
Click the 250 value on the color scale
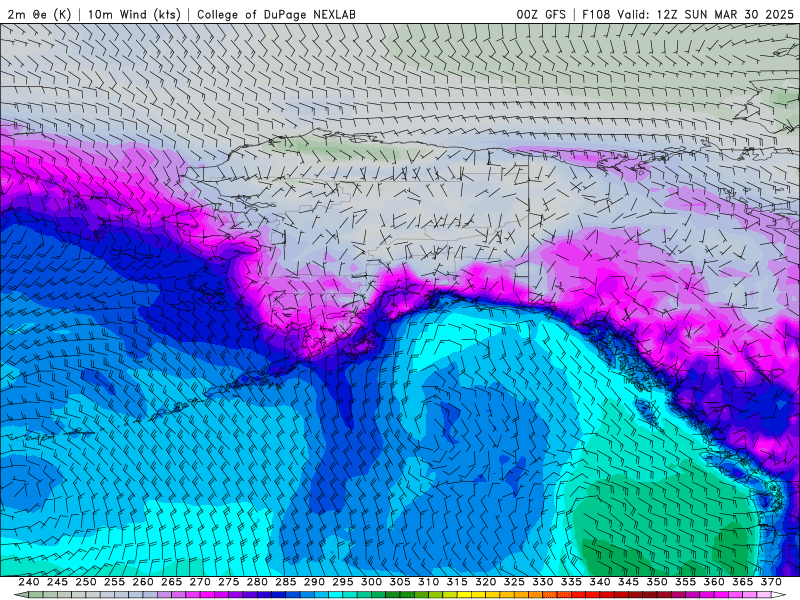tap(86, 582)
